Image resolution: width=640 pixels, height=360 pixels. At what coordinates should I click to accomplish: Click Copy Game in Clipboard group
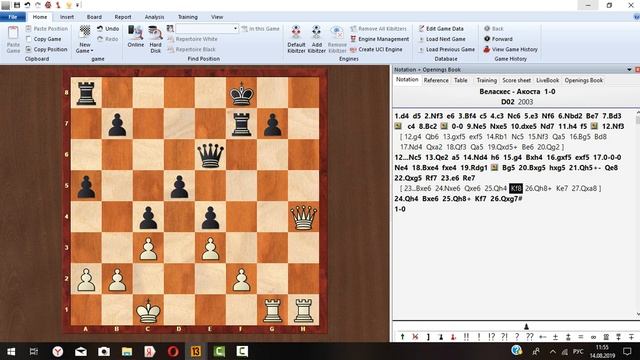(x=43, y=39)
